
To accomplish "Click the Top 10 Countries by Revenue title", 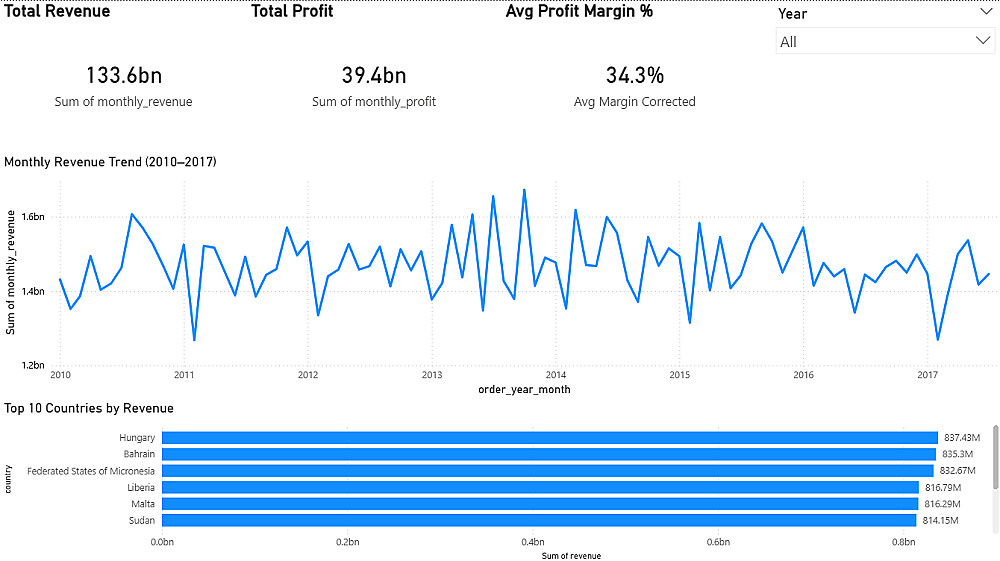I will (x=89, y=408).
